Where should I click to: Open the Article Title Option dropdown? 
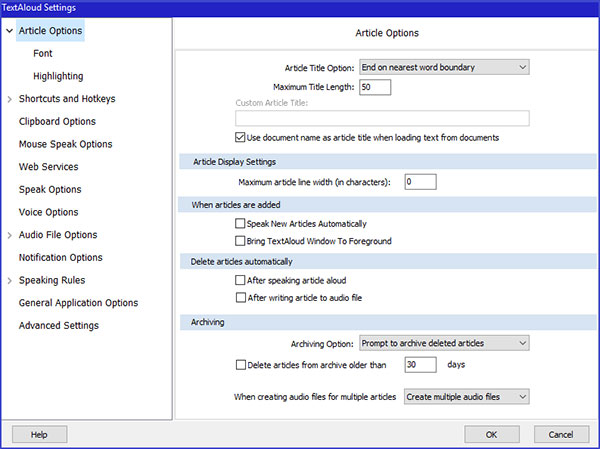click(444, 67)
